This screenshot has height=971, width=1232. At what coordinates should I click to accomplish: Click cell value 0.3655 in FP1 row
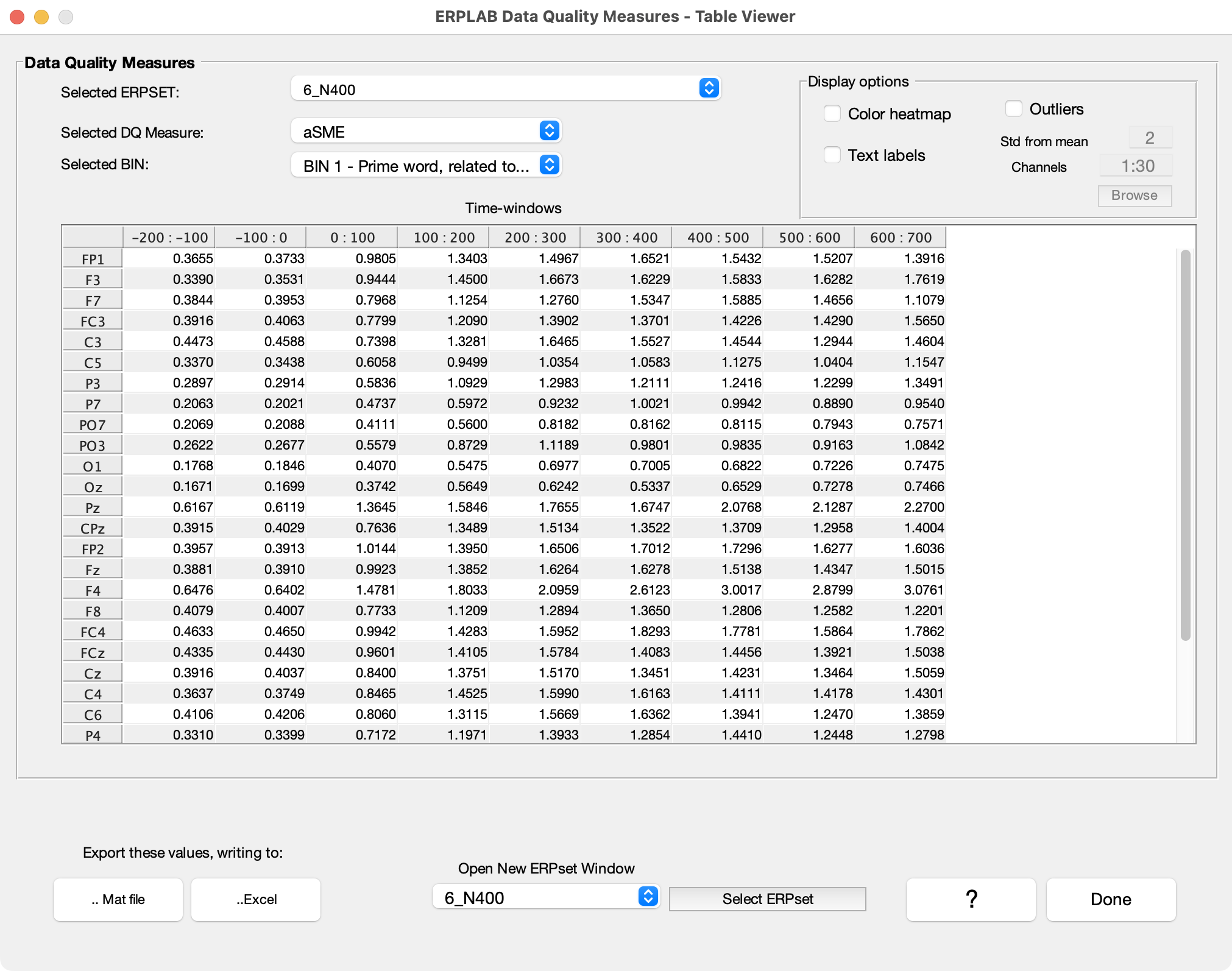169,258
